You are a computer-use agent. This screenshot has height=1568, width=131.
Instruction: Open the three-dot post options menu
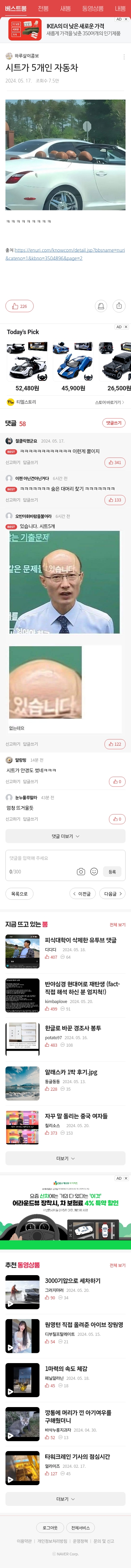(124, 57)
